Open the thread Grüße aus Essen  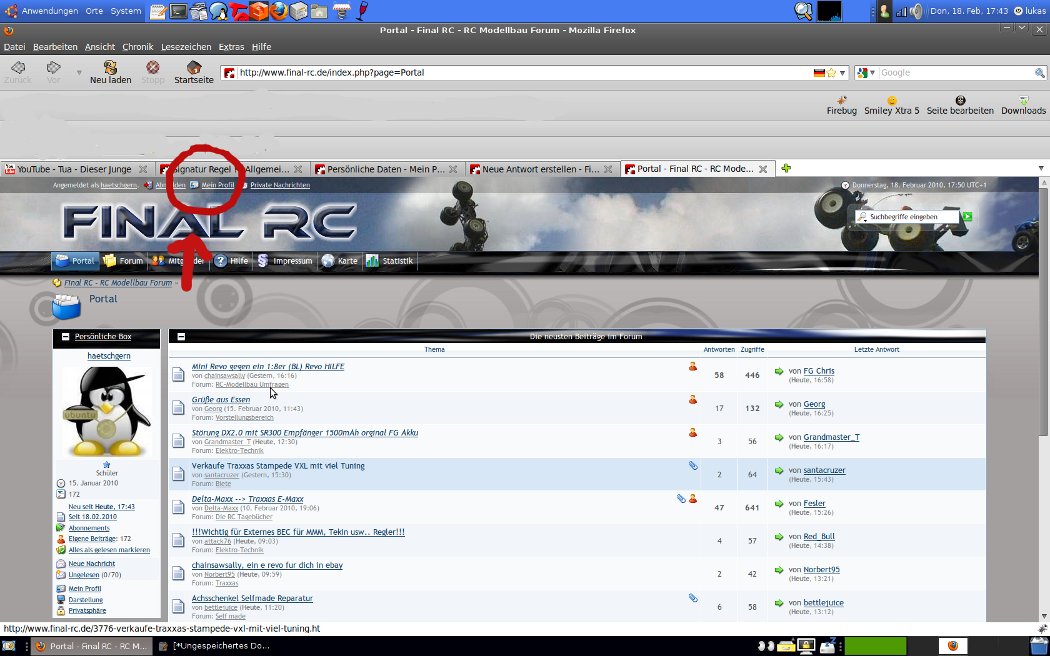pos(221,399)
